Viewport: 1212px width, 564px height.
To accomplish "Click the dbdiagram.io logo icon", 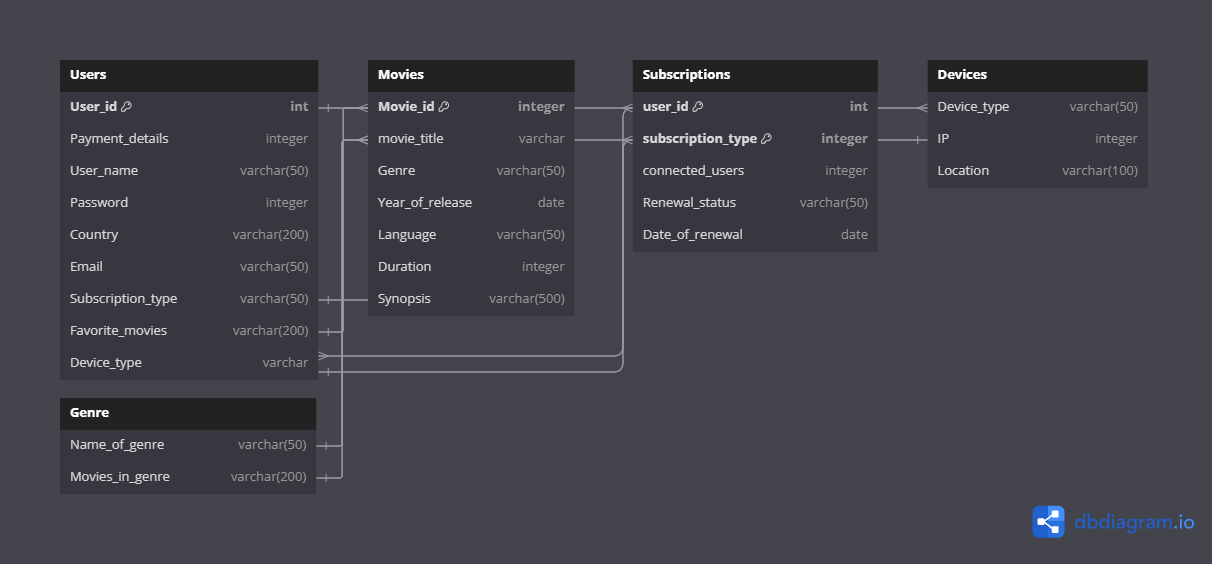I will pyautogui.click(x=1048, y=521).
